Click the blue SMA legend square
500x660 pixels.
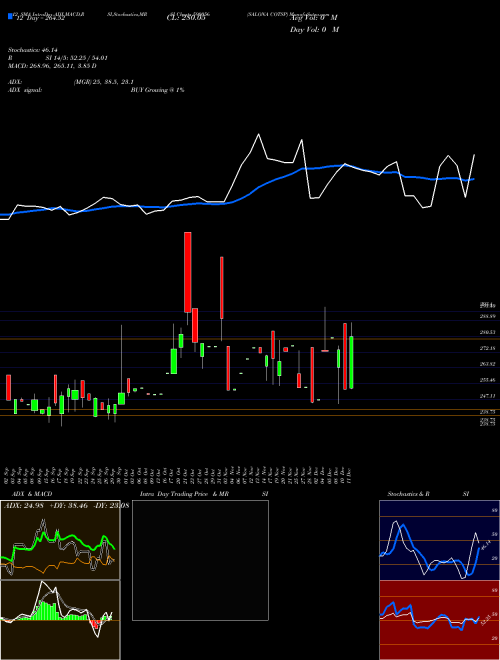[10, 16]
